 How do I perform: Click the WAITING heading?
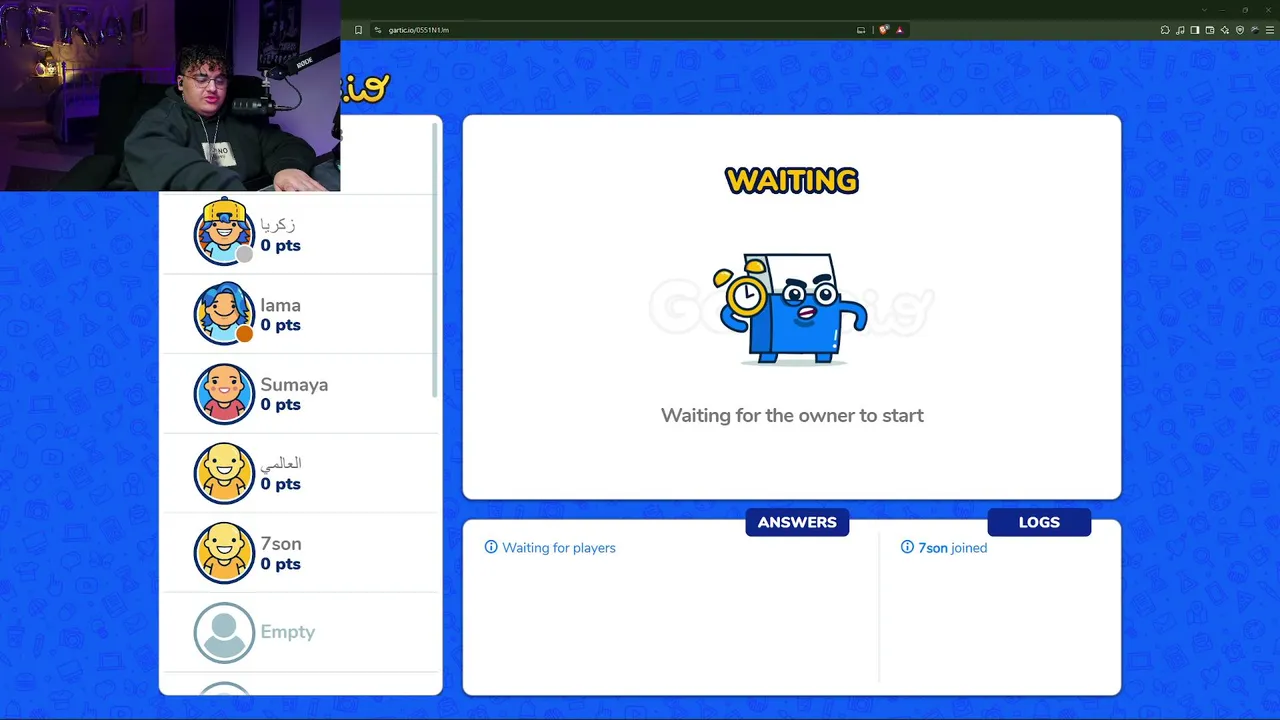click(x=792, y=181)
